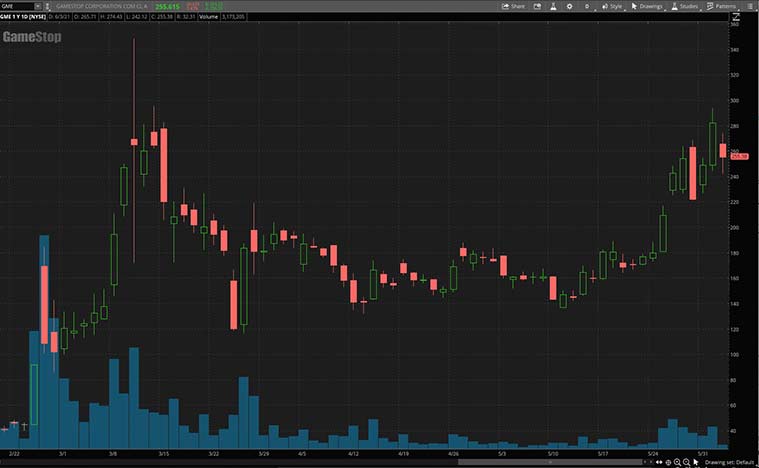Click the crosshair pan icon at bottom
Image resolution: width=759 pixels, height=468 pixels.
click(x=668, y=462)
